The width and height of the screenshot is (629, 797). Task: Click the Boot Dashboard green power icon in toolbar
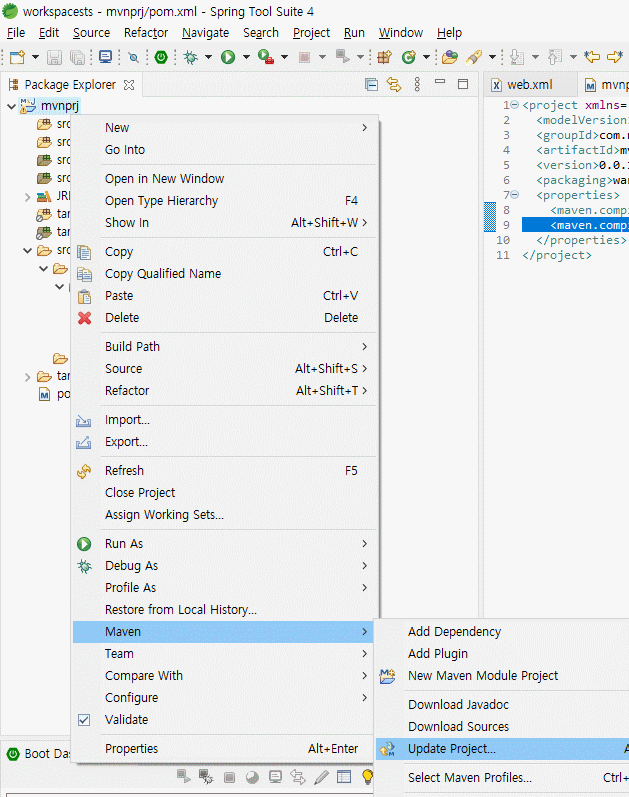pos(161,57)
